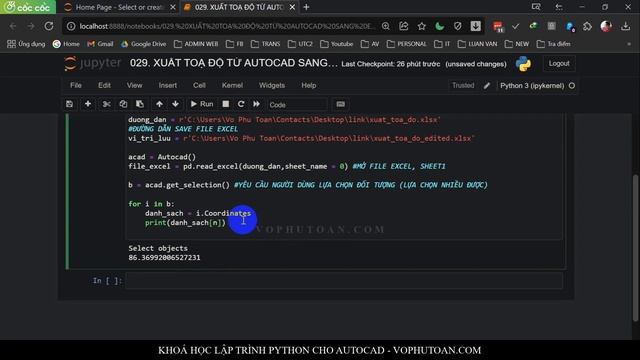
Task: Click the shield icon in address bar
Action: [458, 26]
